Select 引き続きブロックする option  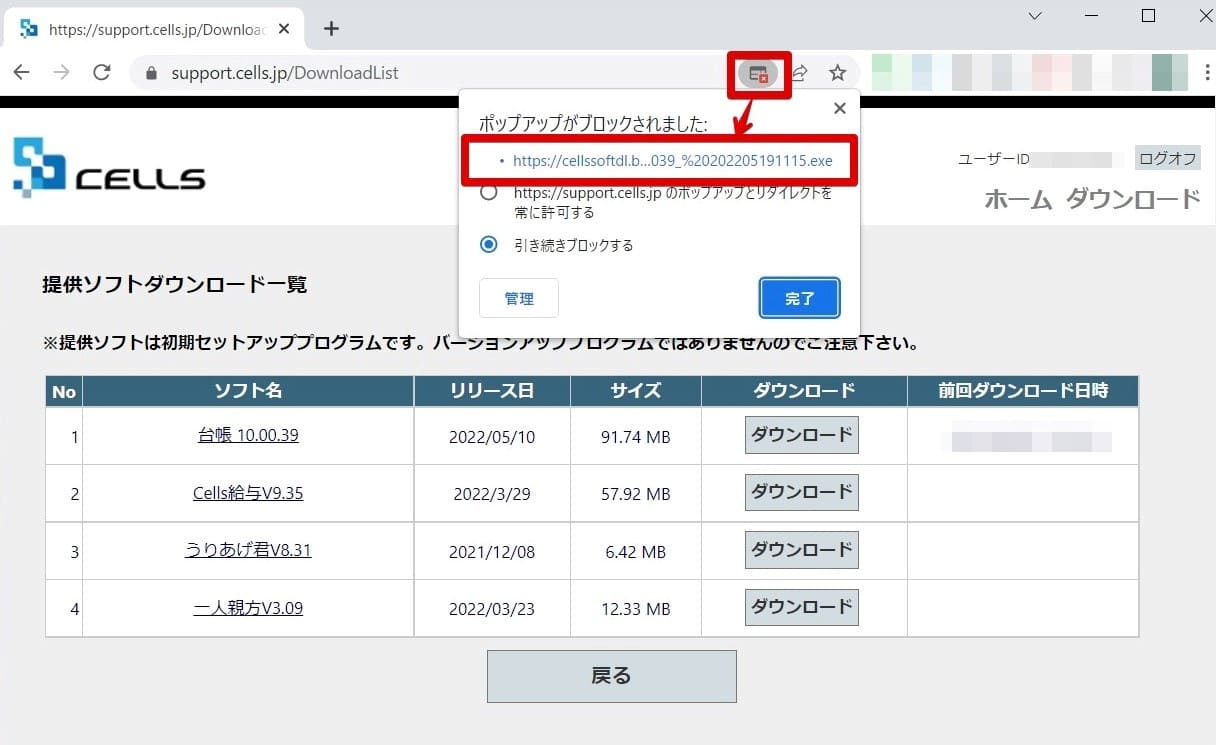click(489, 245)
